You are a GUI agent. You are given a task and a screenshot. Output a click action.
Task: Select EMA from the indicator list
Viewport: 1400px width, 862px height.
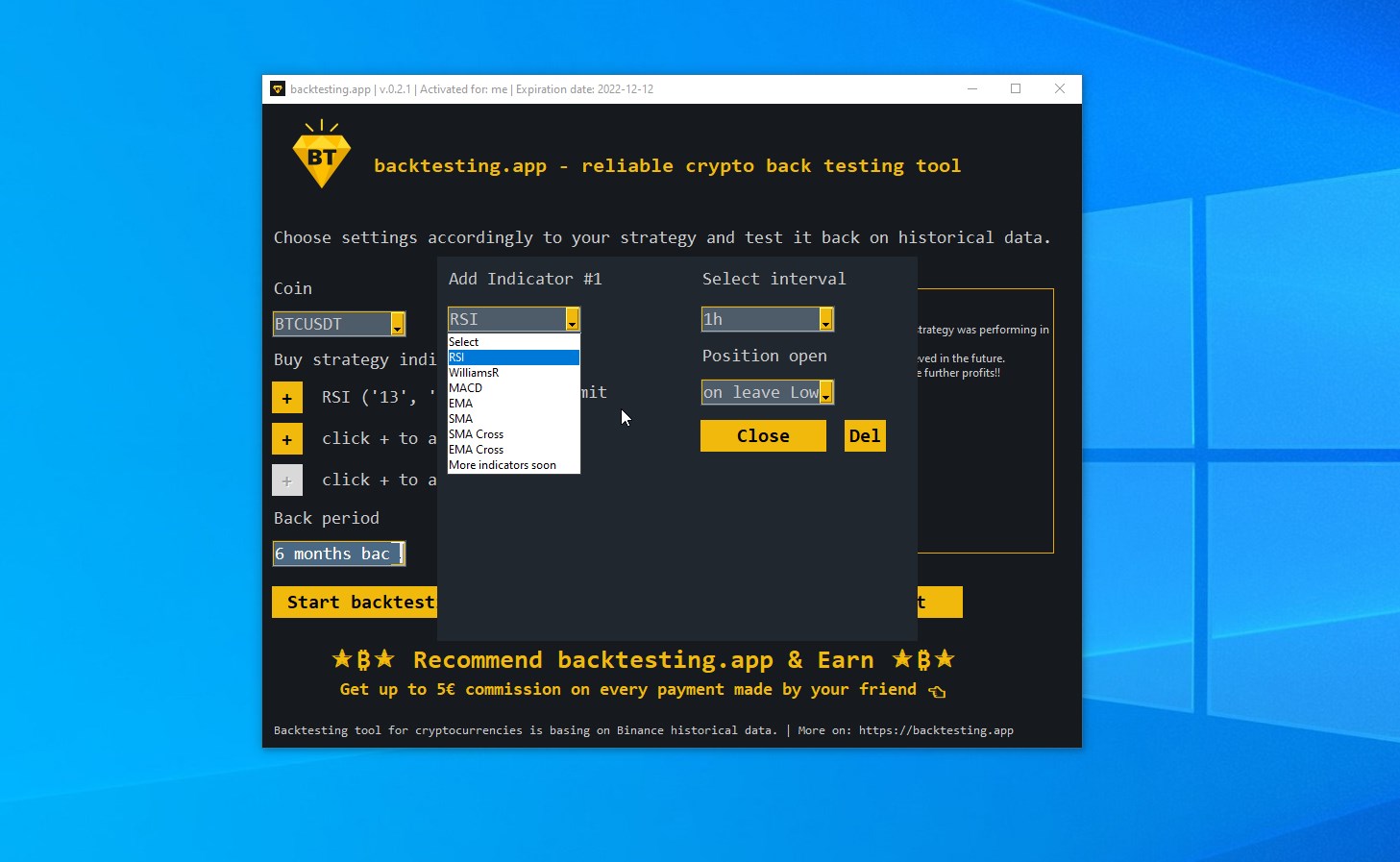point(514,404)
